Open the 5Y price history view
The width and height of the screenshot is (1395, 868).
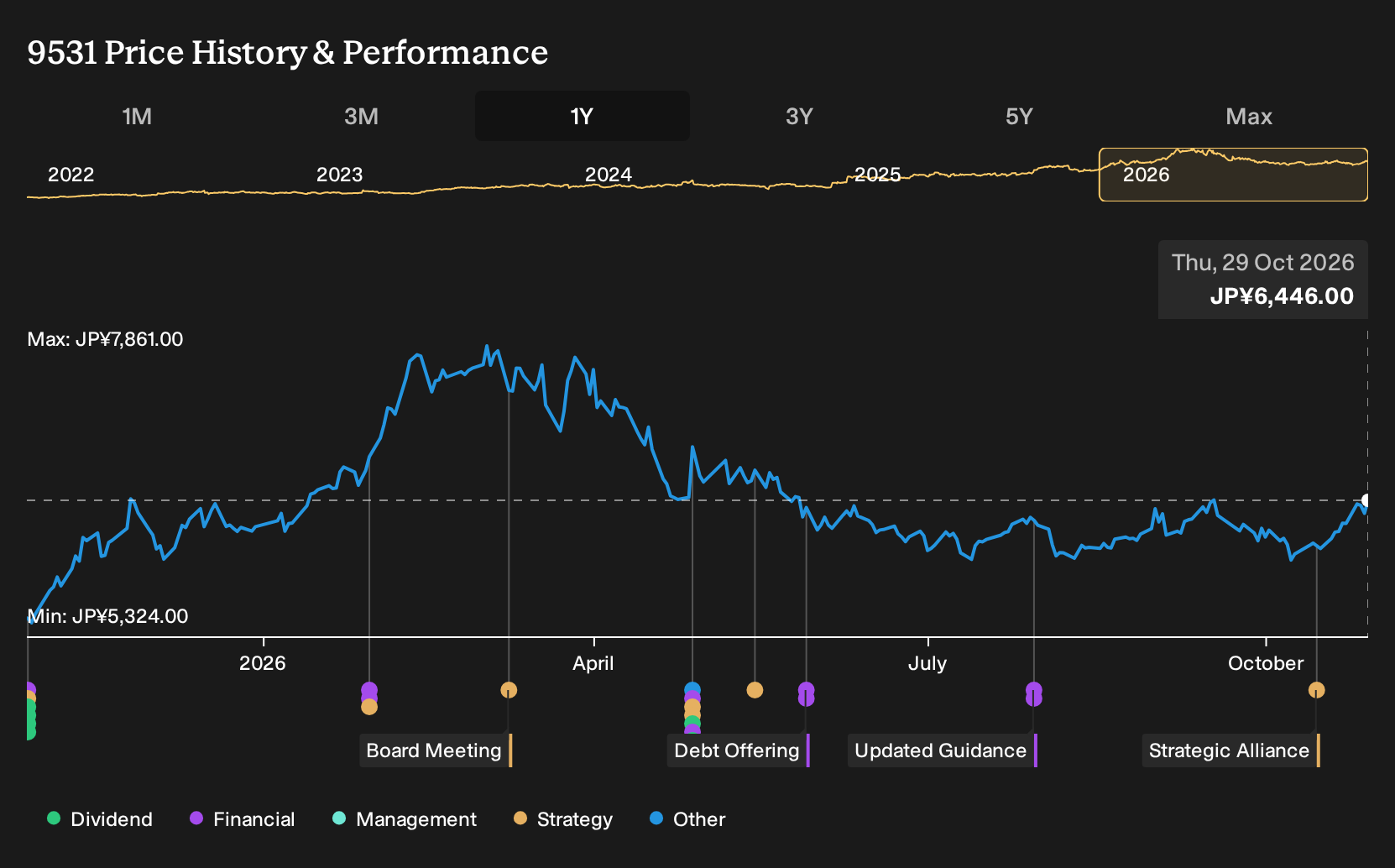click(1019, 116)
